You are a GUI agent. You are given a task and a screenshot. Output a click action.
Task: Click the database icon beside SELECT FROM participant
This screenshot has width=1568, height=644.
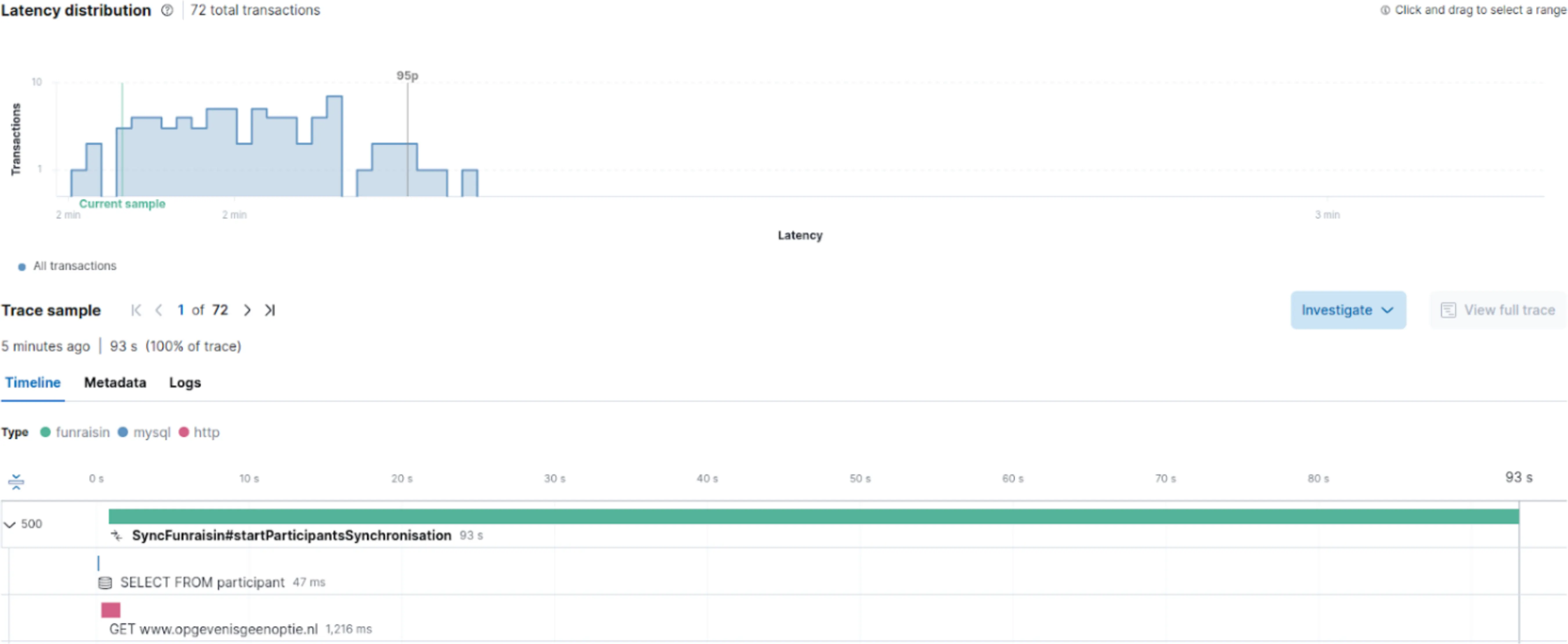[x=105, y=583]
